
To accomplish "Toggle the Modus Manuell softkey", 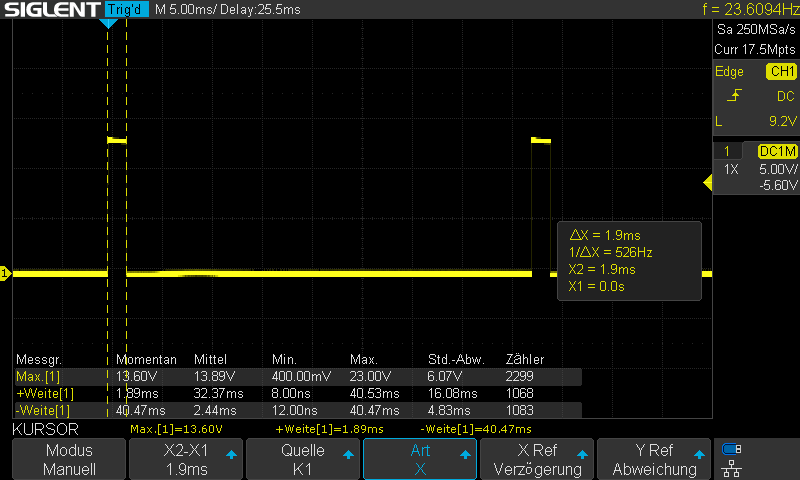I will point(69,459).
